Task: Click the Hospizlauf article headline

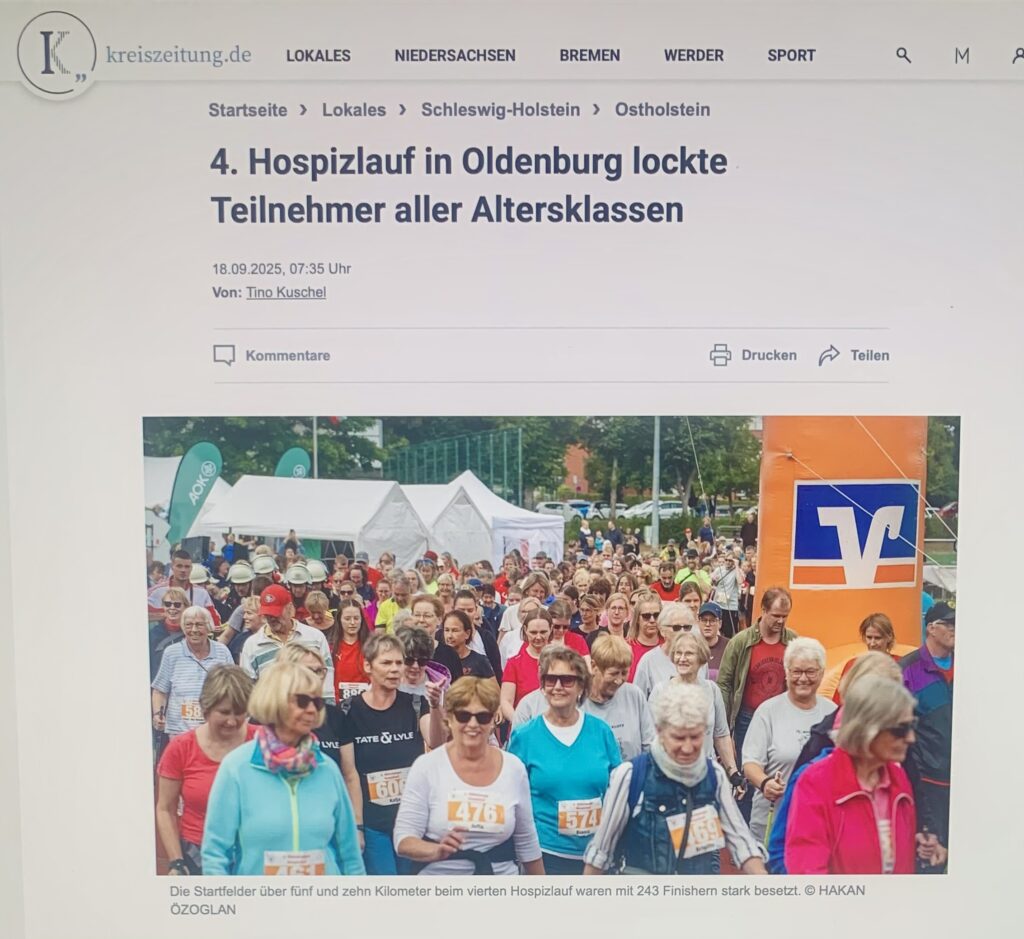Action: pyautogui.click(x=468, y=185)
